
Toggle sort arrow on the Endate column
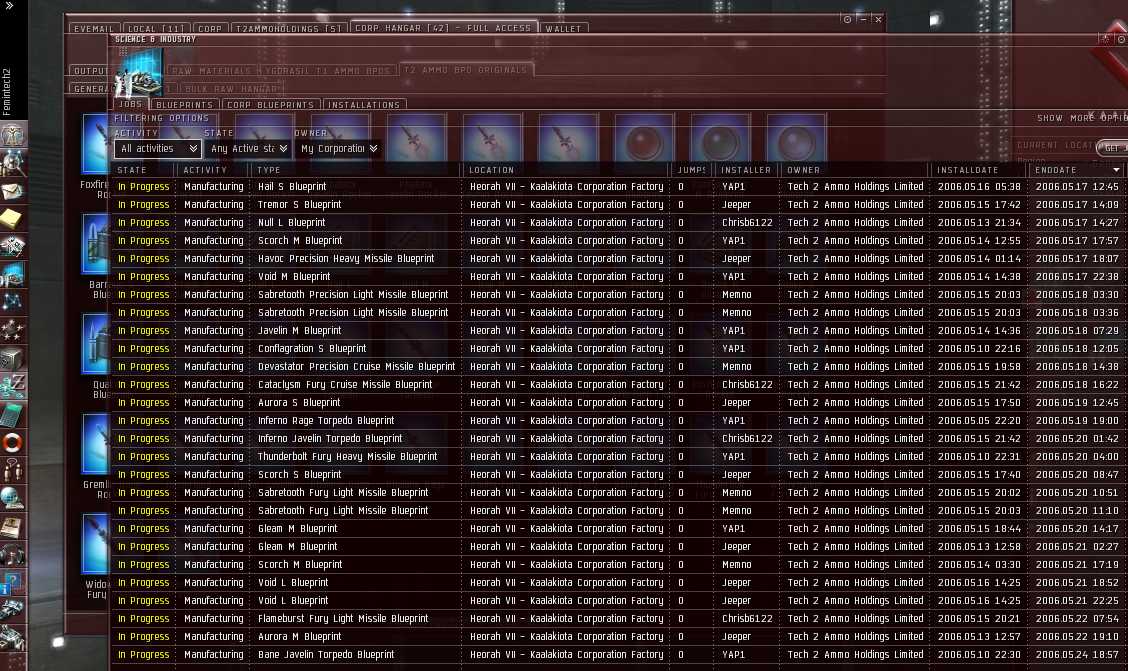click(x=1116, y=170)
